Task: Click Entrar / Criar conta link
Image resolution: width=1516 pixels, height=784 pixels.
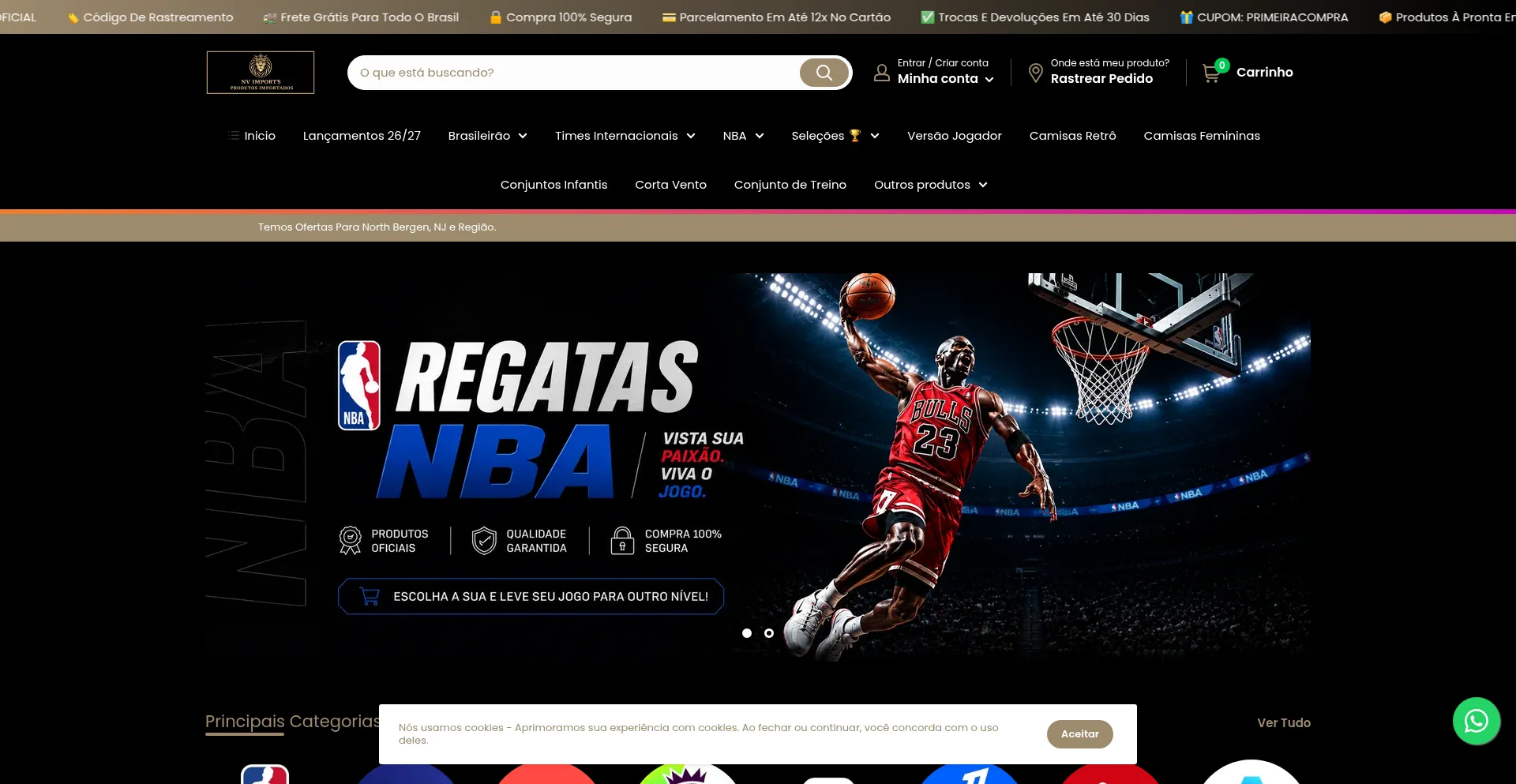Action: (x=943, y=63)
